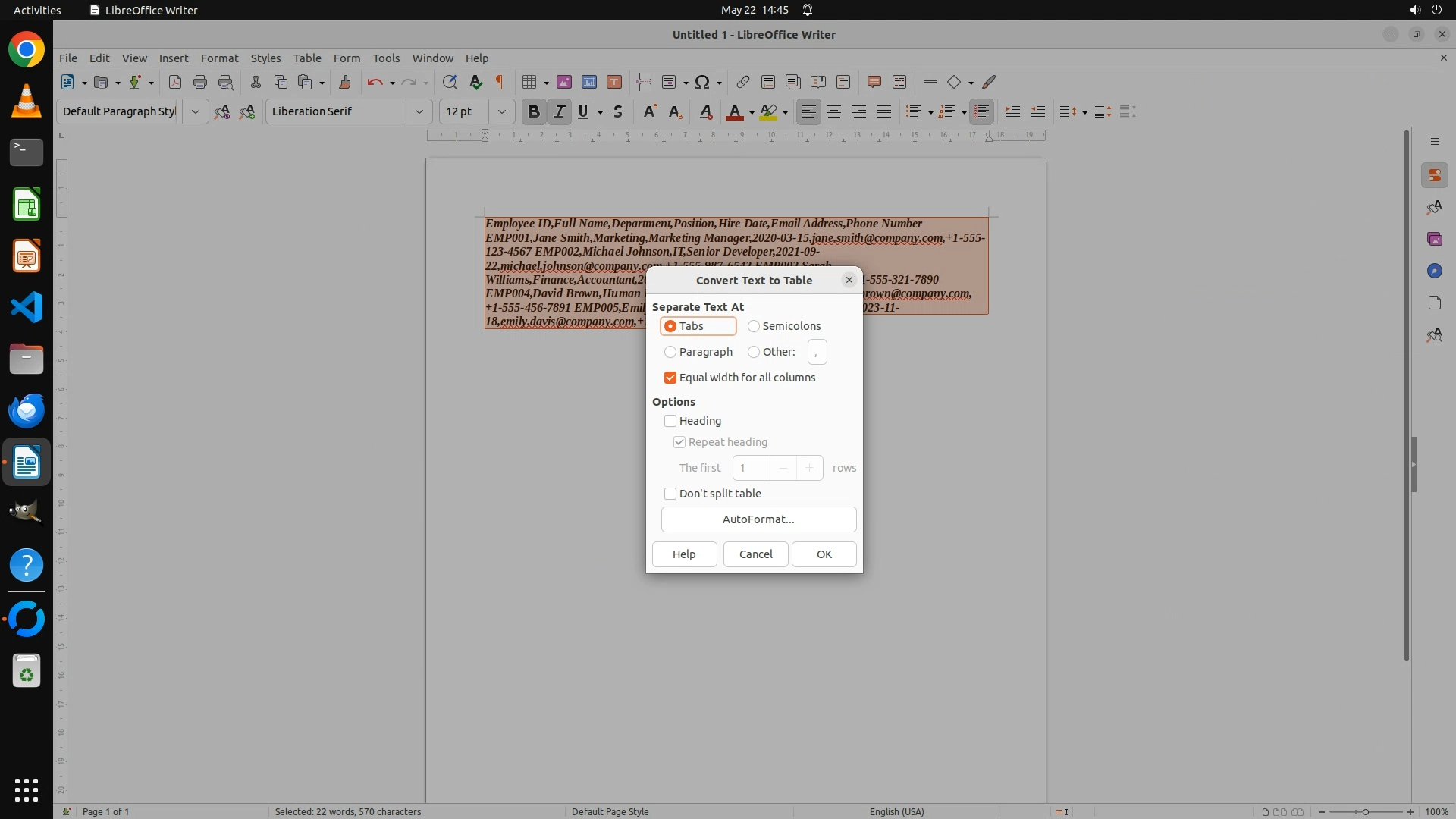Select the Paragraph separator option
This screenshot has height=819, width=1456.
670,352
